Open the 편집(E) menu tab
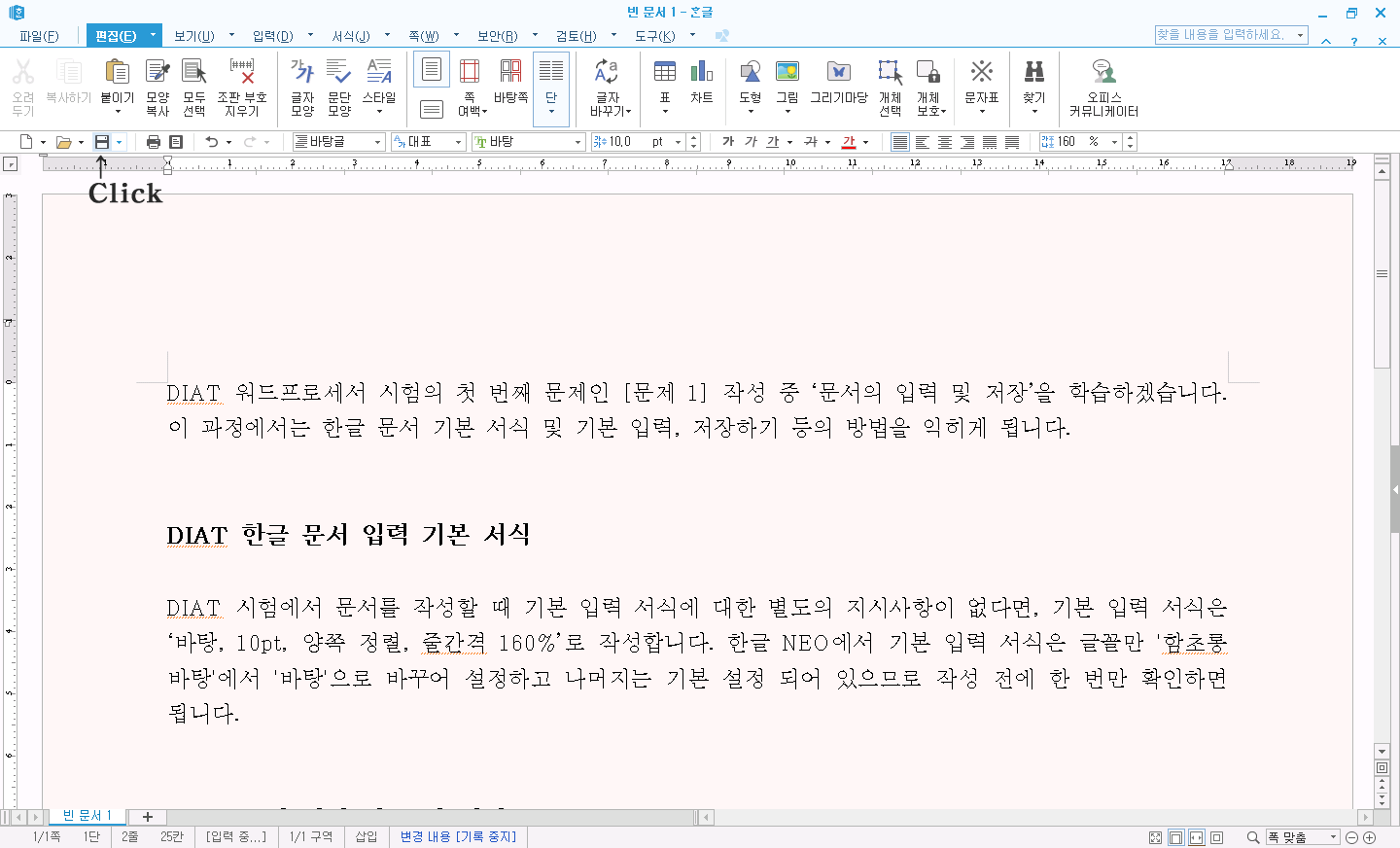The image size is (1400, 848). (116, 36)
